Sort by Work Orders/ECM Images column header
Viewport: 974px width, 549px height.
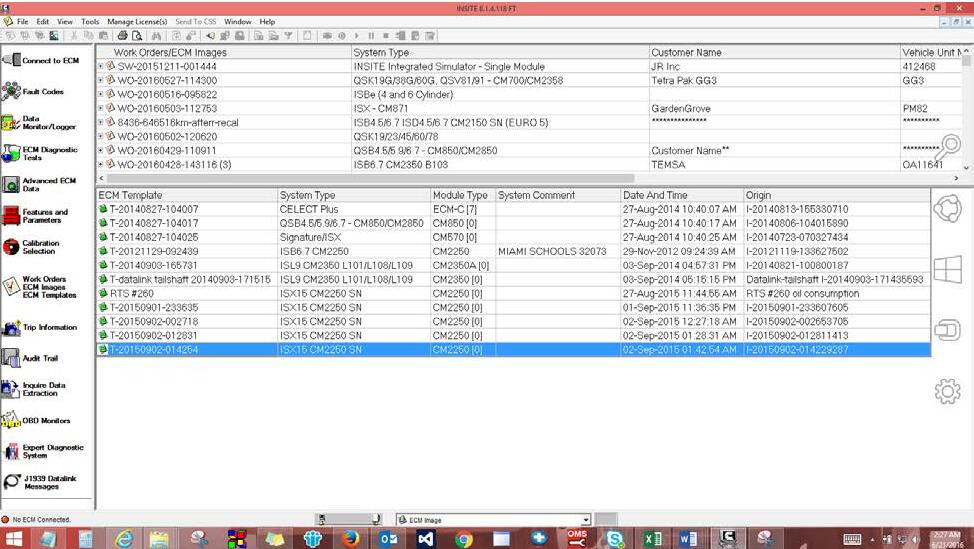pyautogui.click(x=224, y=52)
